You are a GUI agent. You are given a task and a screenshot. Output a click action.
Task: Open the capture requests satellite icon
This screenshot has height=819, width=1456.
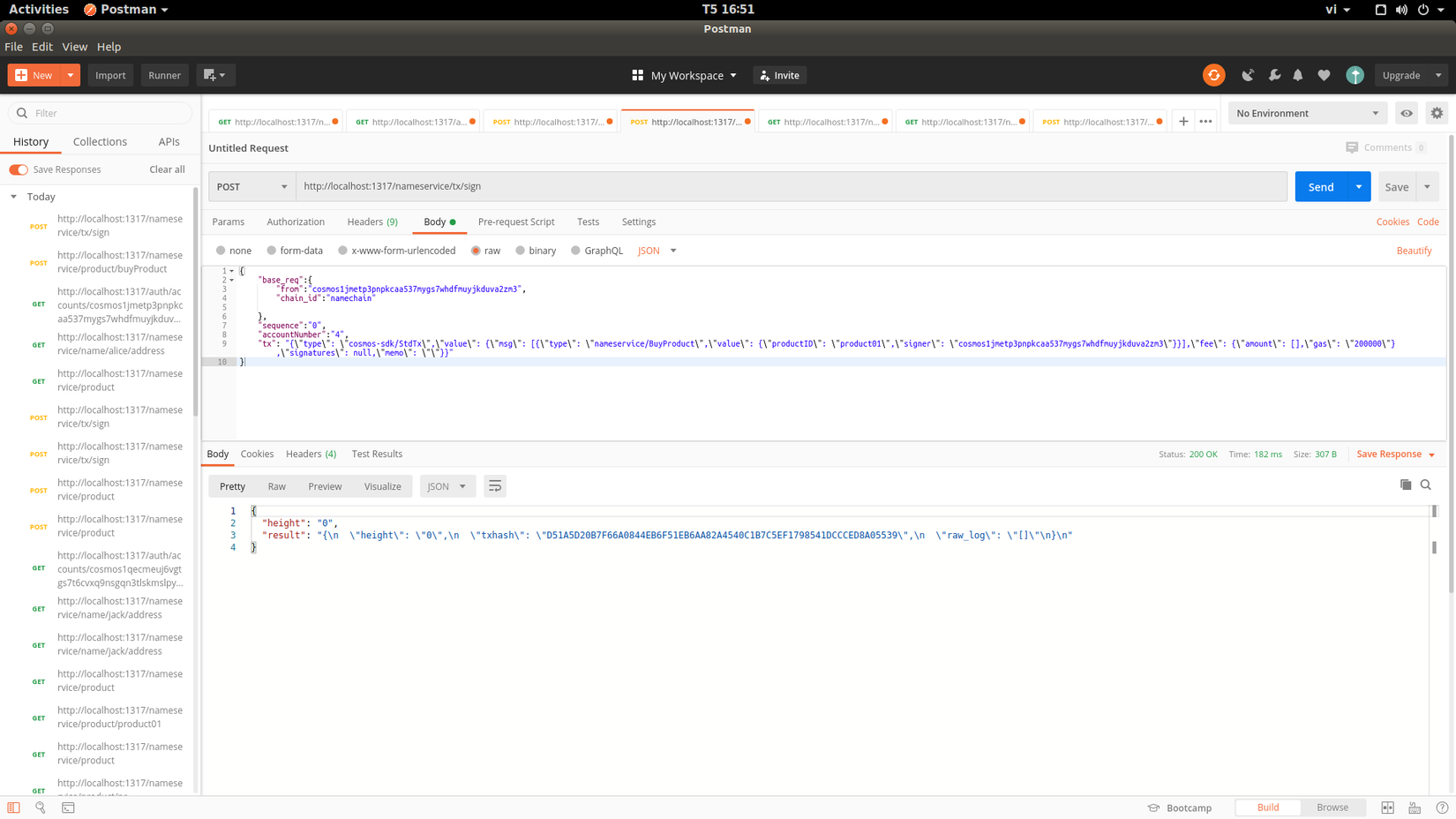(x=1248, y=75)
